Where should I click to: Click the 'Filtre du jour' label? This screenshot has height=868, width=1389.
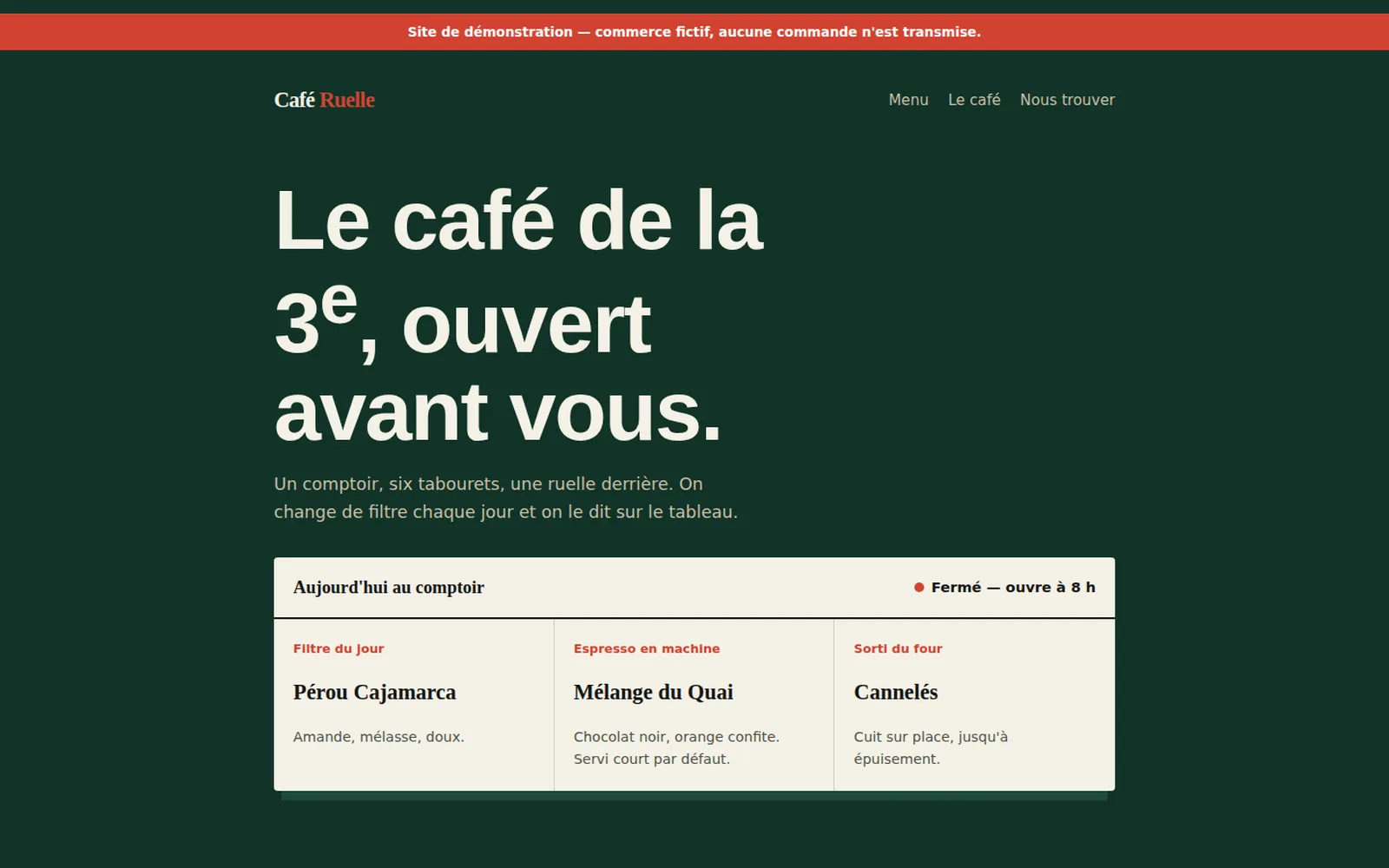coord(339,648)
